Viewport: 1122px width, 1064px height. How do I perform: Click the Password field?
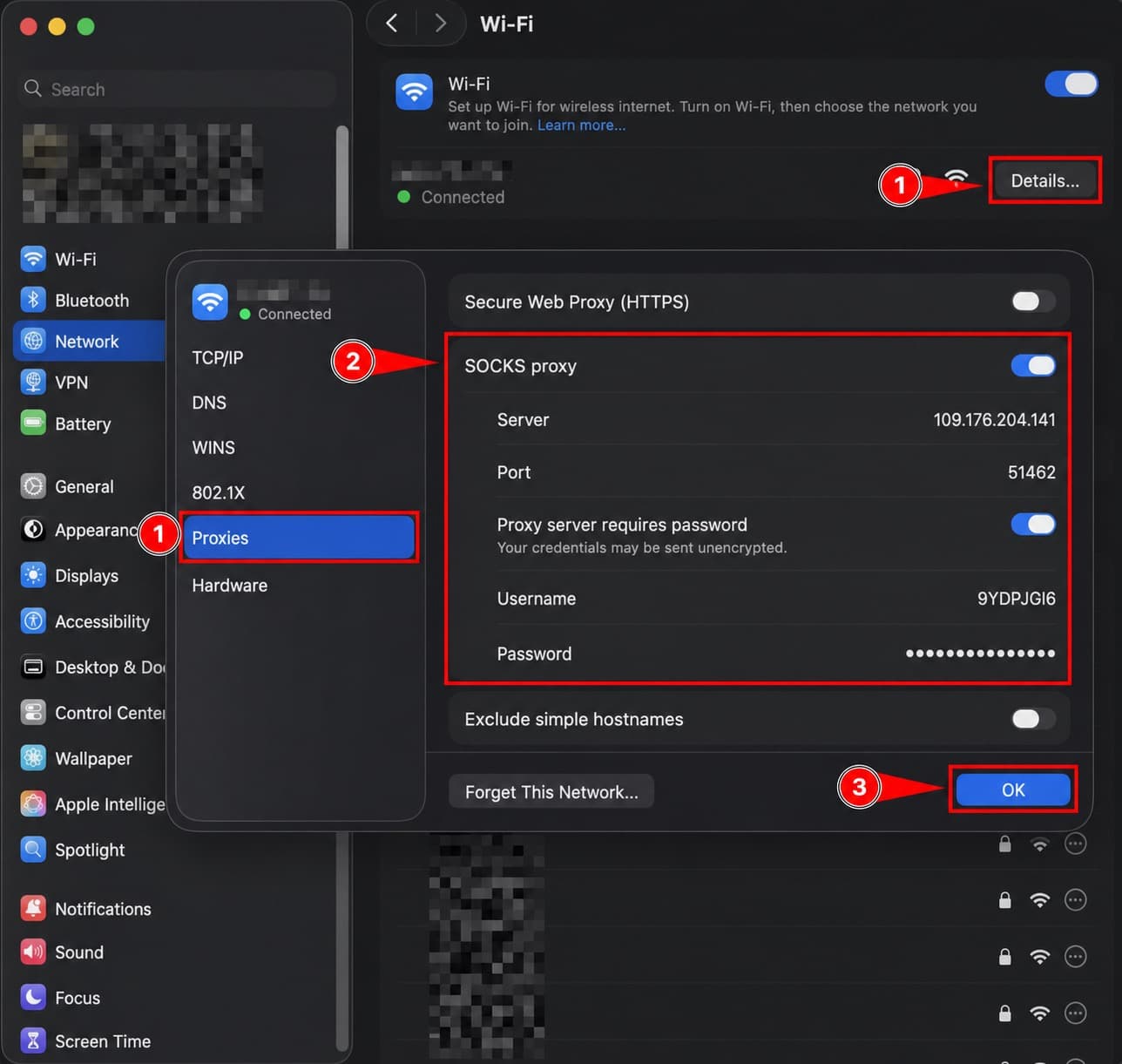click(x=980, y=654)
